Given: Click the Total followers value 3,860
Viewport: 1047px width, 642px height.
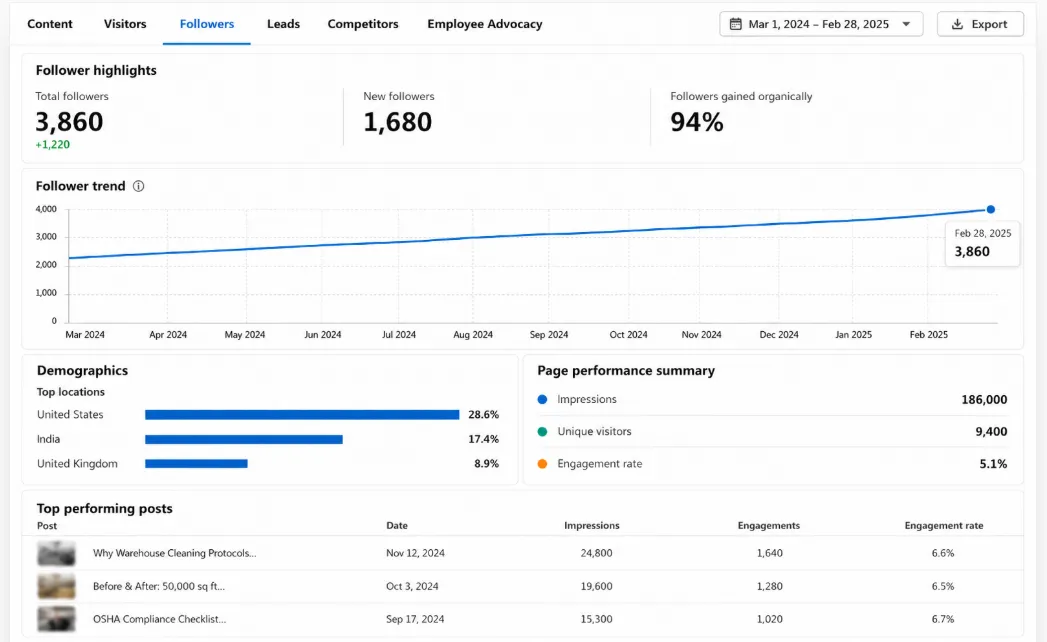Looking at the screenshot, I should [69, 122].
